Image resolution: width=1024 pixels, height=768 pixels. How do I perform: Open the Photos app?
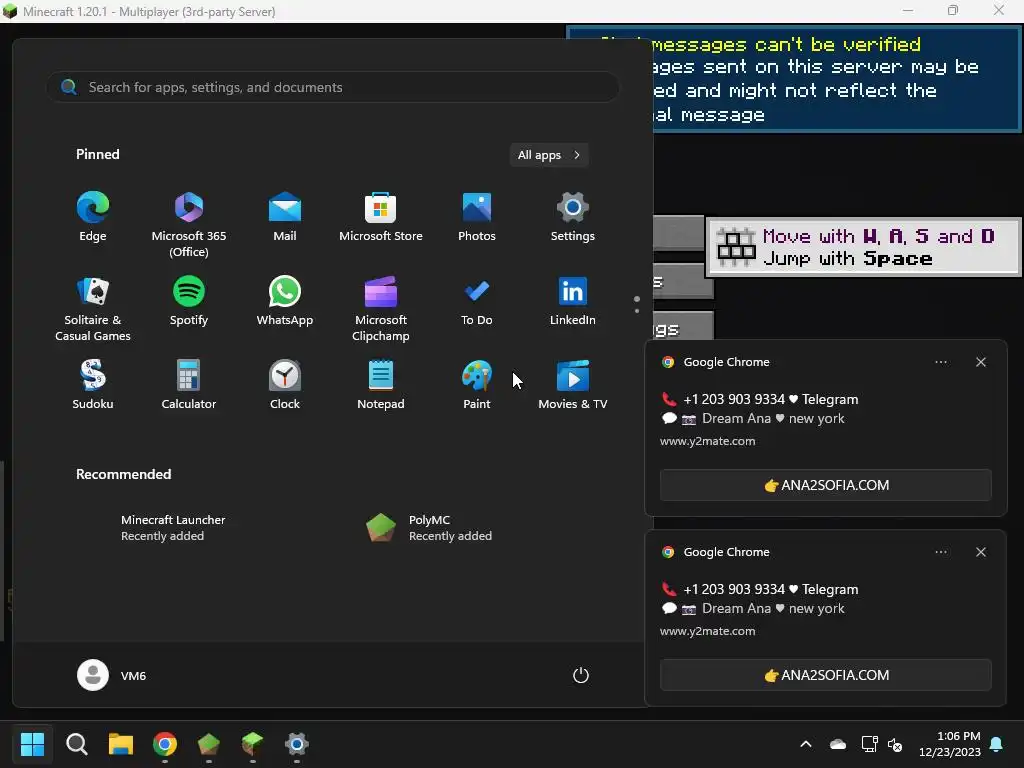coord(477,217)
